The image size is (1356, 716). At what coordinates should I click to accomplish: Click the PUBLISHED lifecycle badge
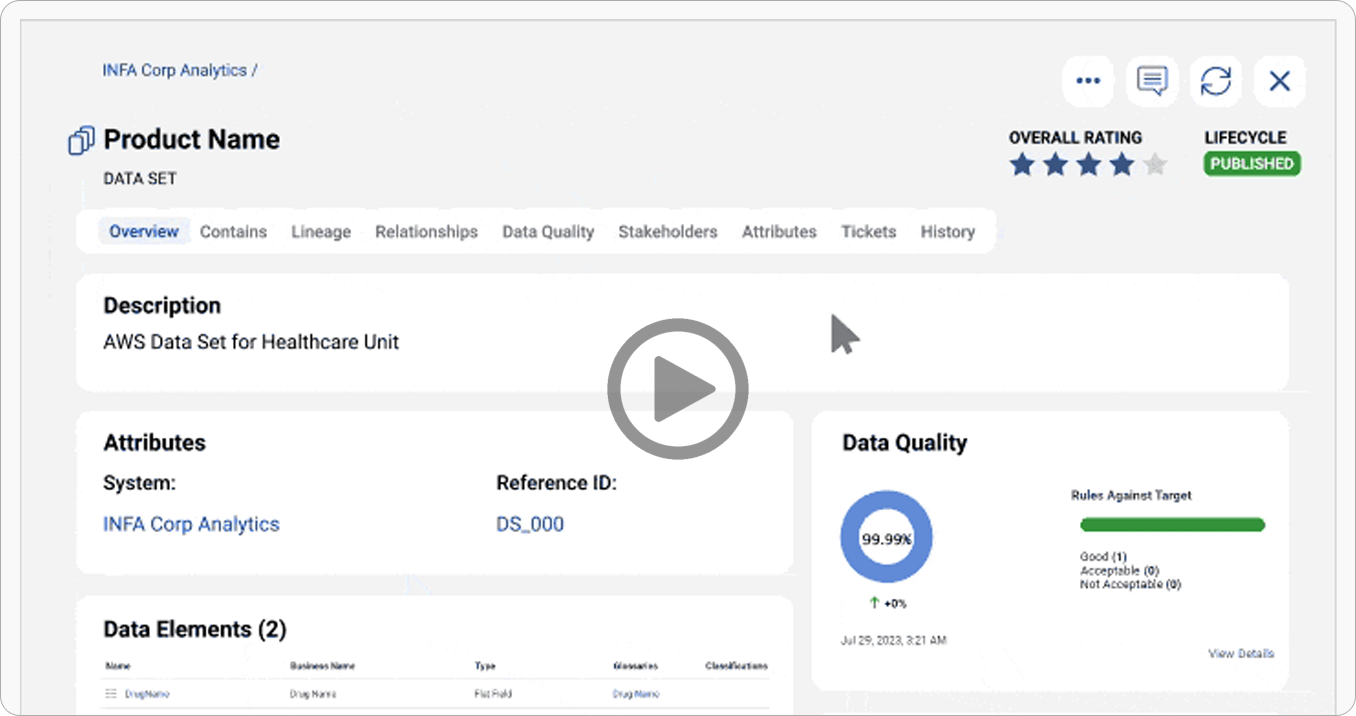pos(1251,164)
